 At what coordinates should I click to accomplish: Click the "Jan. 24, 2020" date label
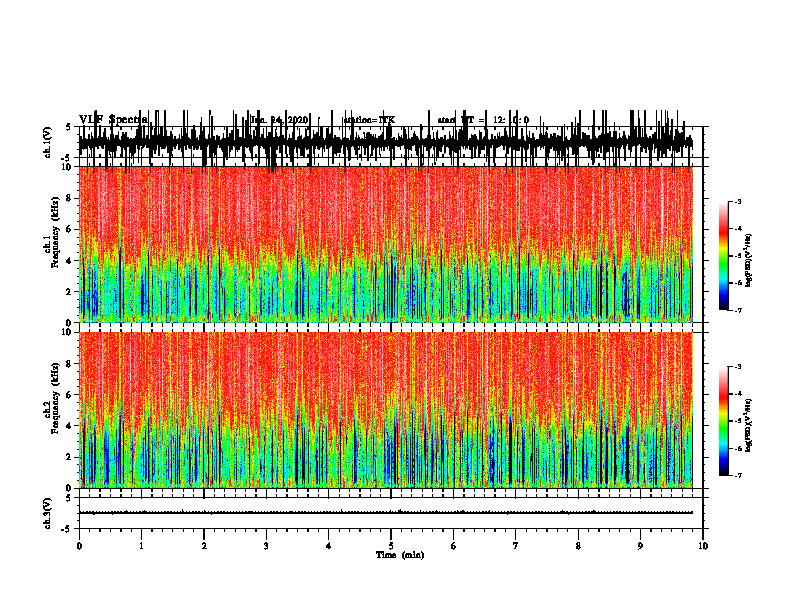(x=279, y=120)
